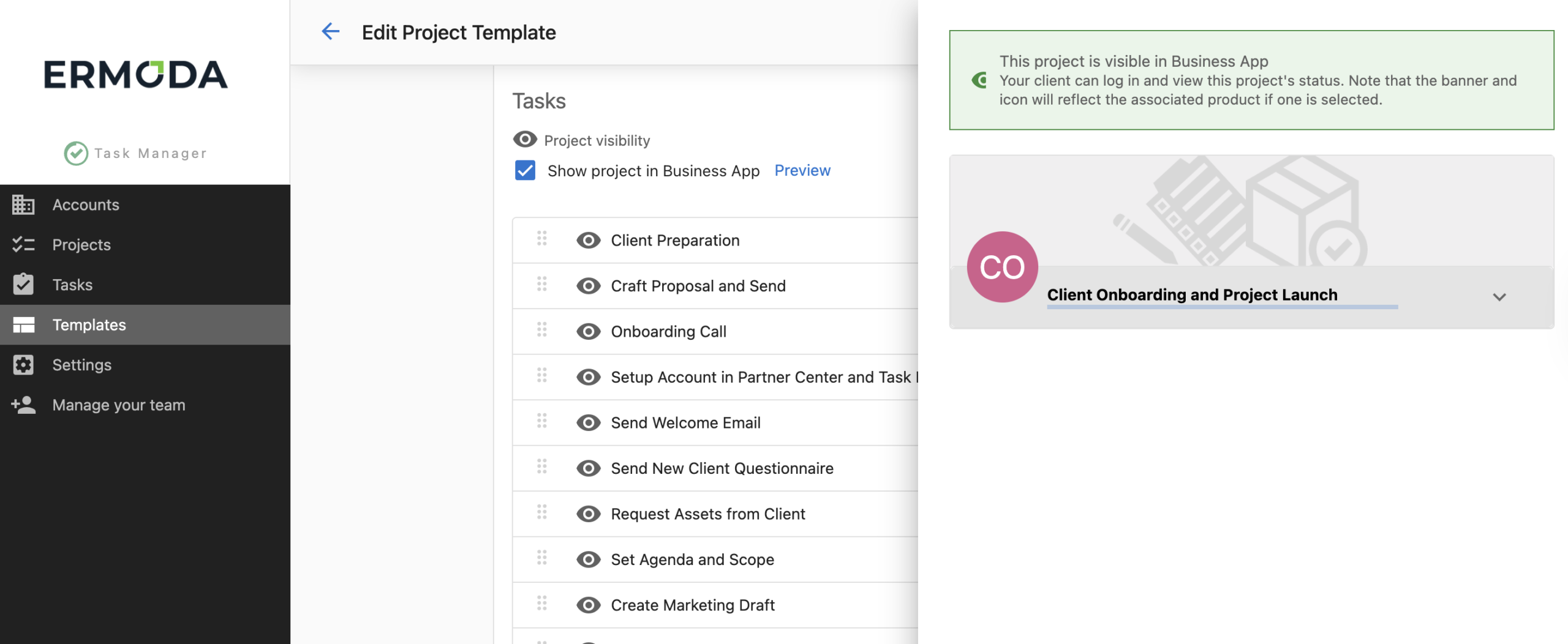The image size is (1568, 644).
Task: Click the Task Manager checkmark logo icon
Action: [x=76, y=153]
